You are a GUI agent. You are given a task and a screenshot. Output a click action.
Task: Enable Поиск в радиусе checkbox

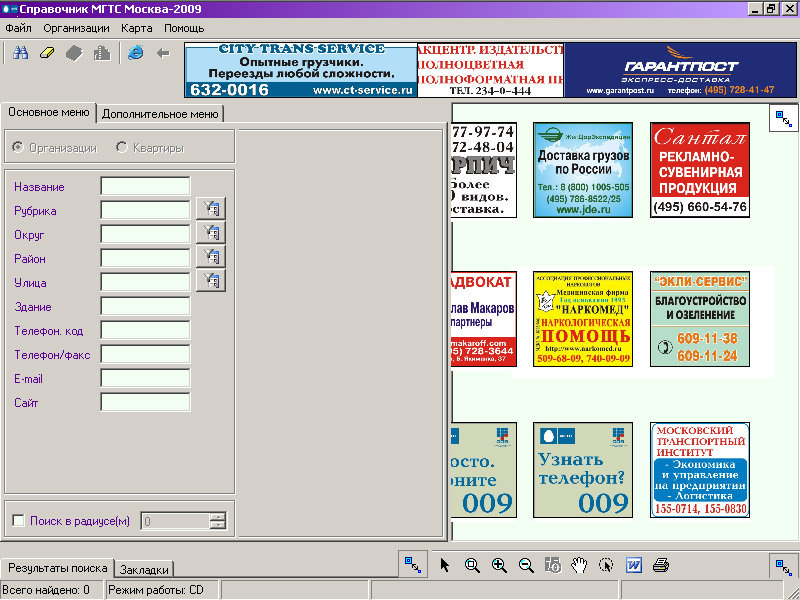pos(18,520)
